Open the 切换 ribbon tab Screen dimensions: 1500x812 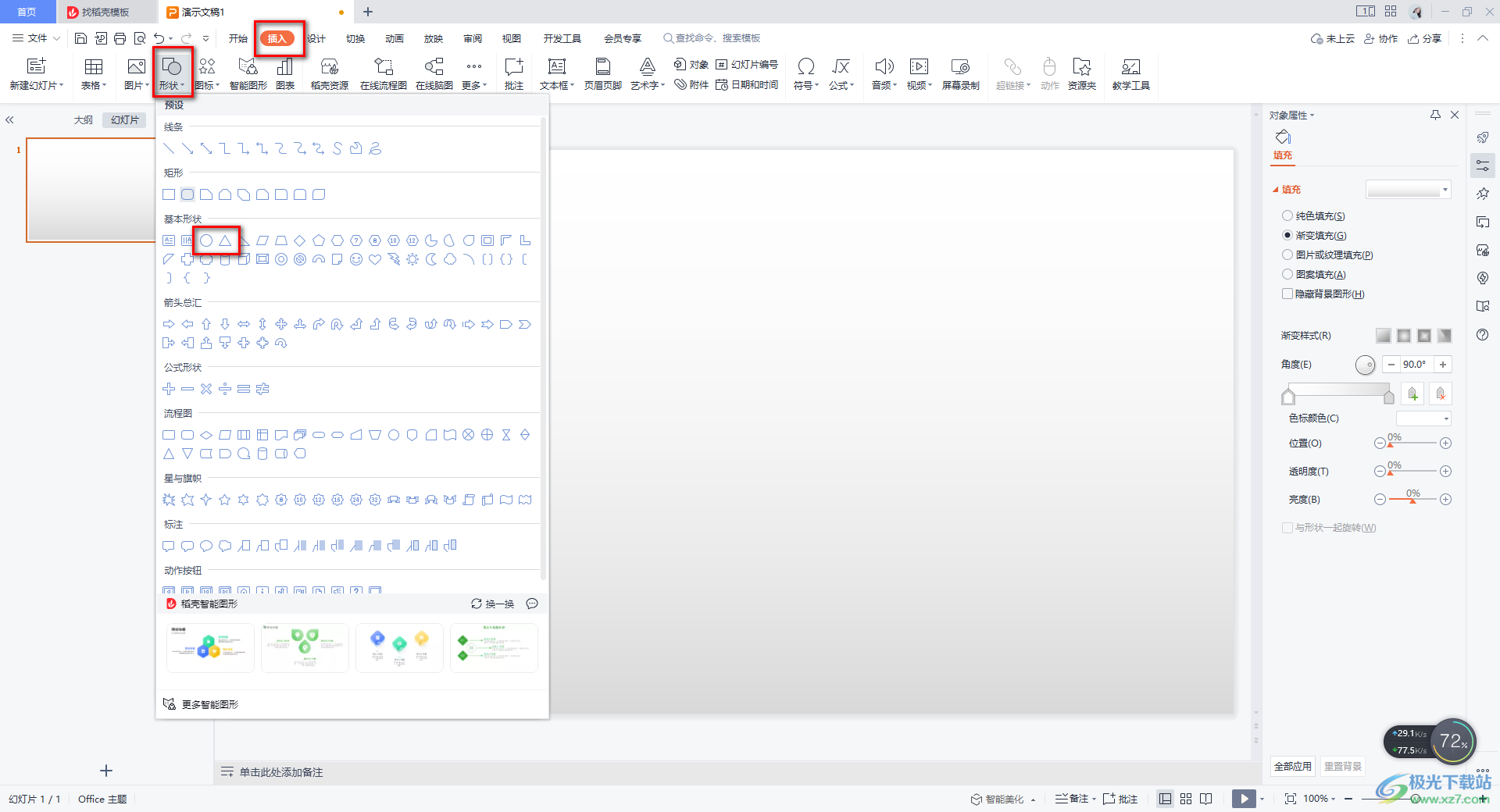355,38
